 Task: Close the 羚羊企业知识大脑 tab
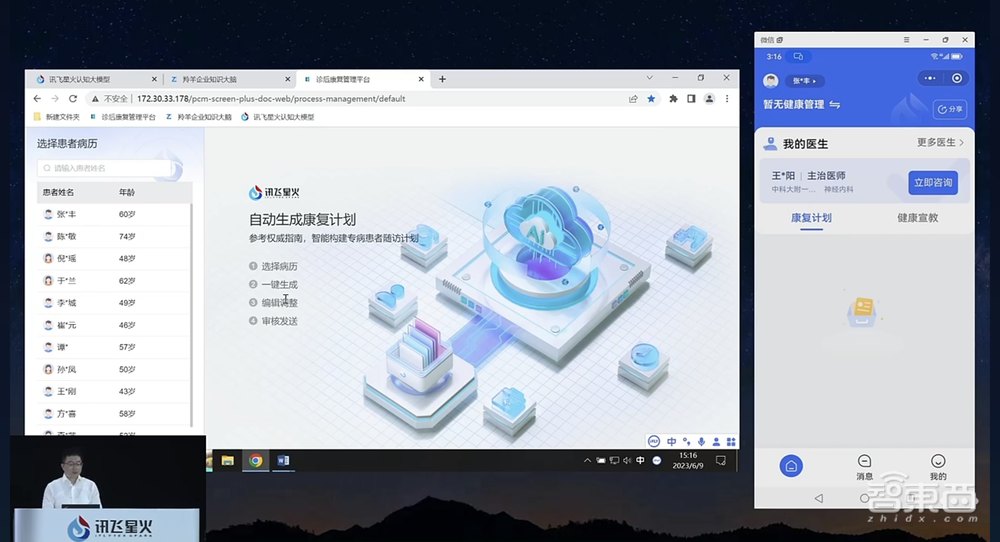tap(288, 79)
